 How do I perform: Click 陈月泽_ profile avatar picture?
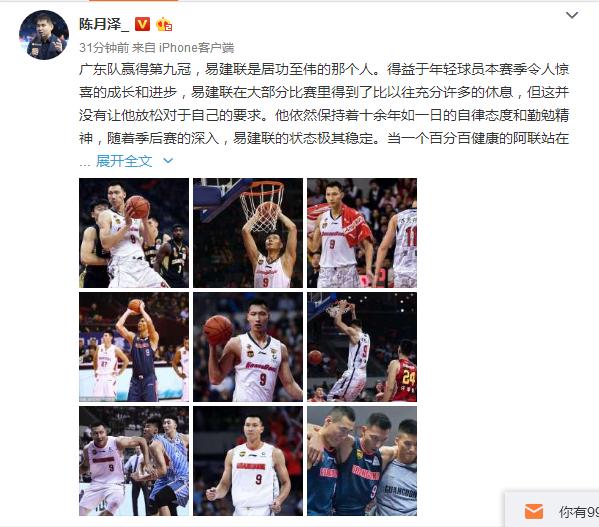(x=44, y=35)
